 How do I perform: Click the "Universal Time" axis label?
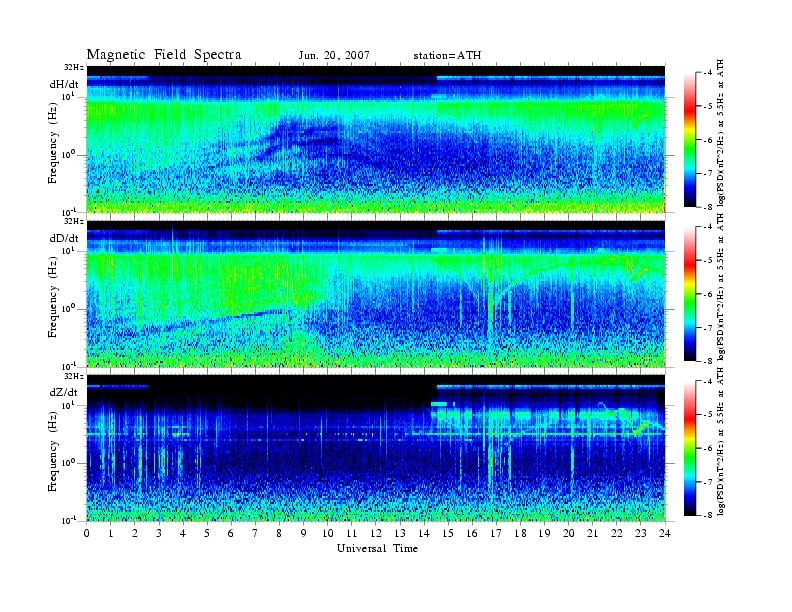point(377,548)
